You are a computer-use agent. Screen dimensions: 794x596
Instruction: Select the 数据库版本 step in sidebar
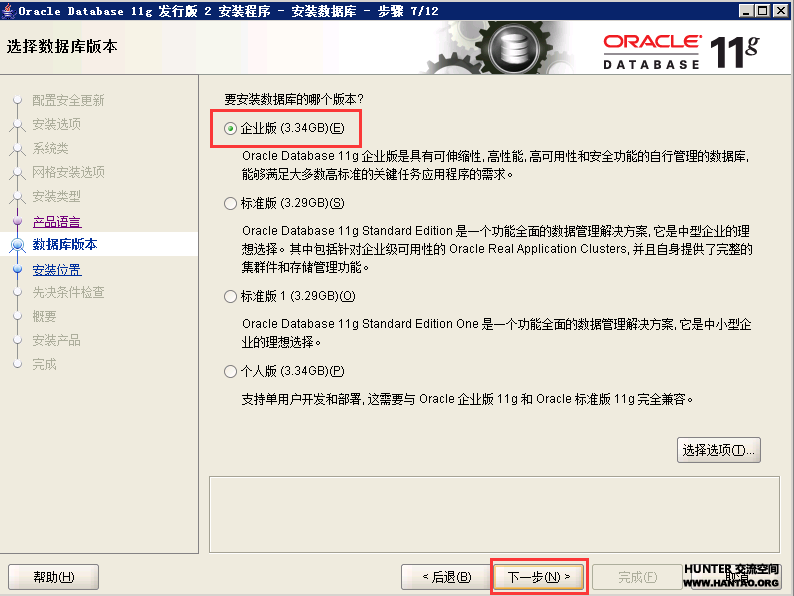64,245
